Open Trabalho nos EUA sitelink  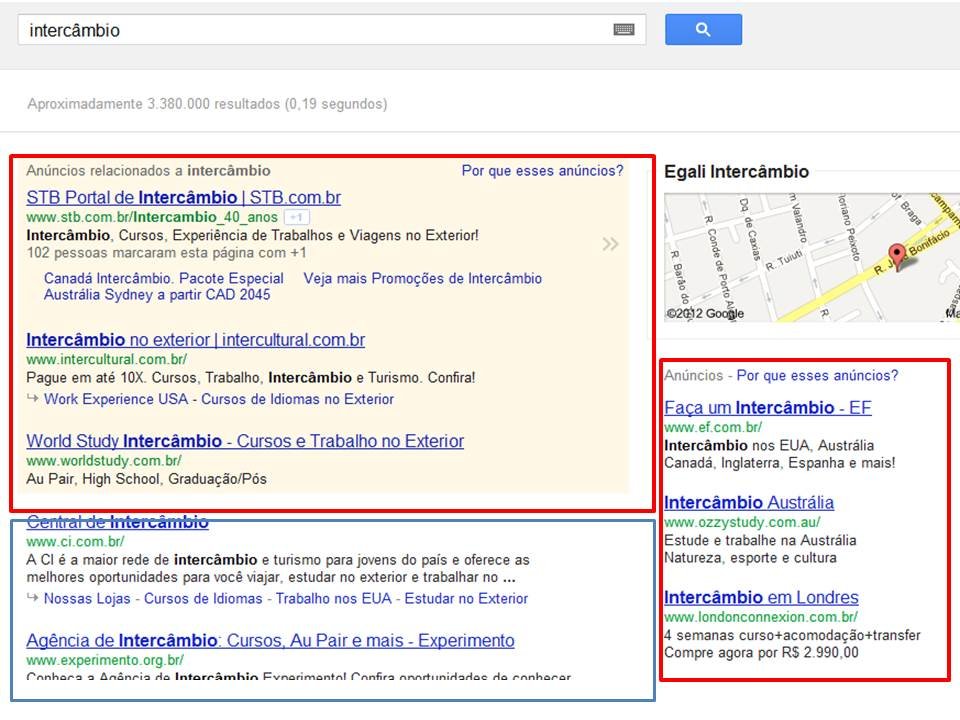coord(334,599)
